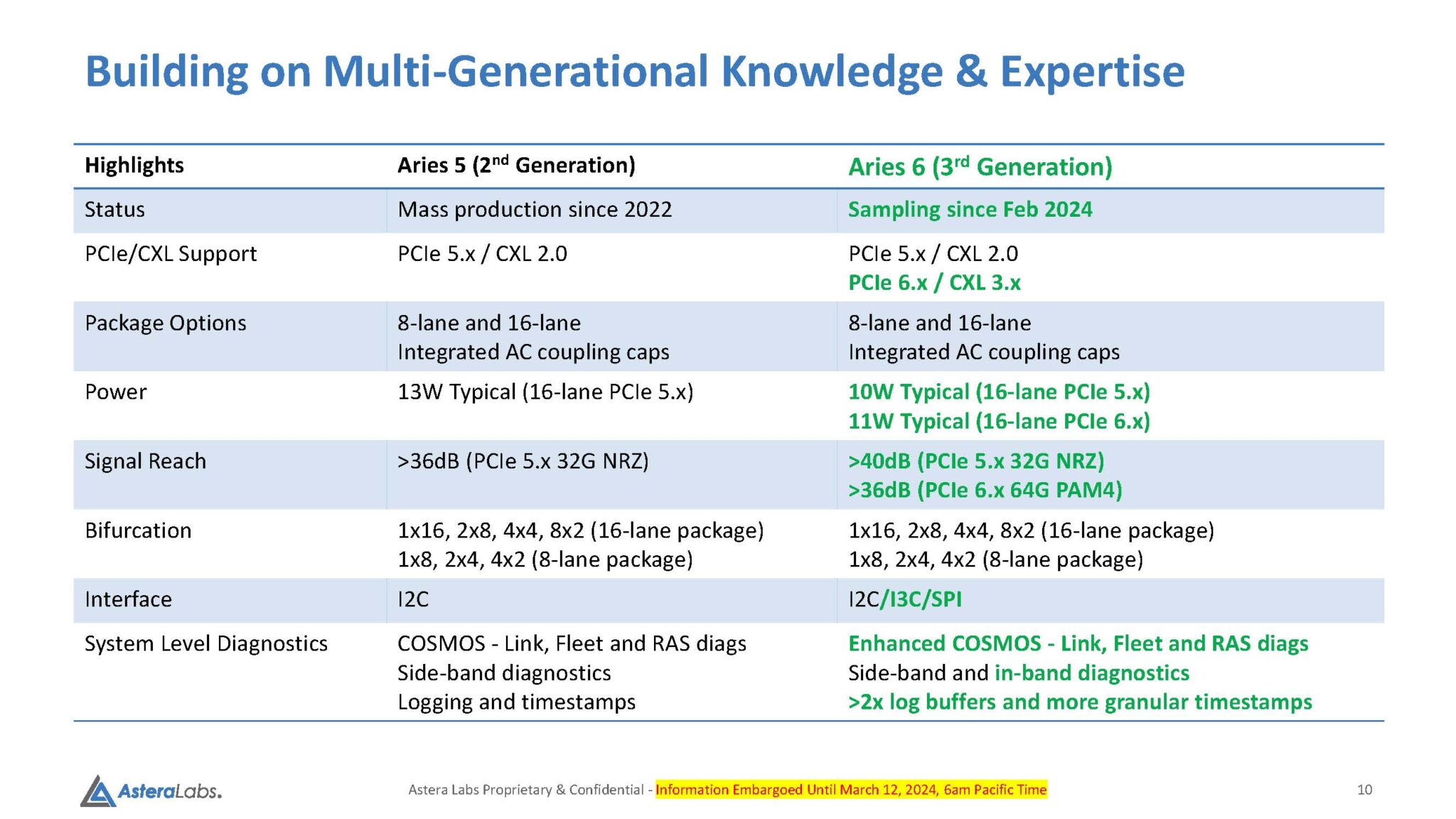The height and width of the screenshot is (819, 1456).
Task: Click 'Enhanced COSMOS' diagnostics text
Action: 944,643
